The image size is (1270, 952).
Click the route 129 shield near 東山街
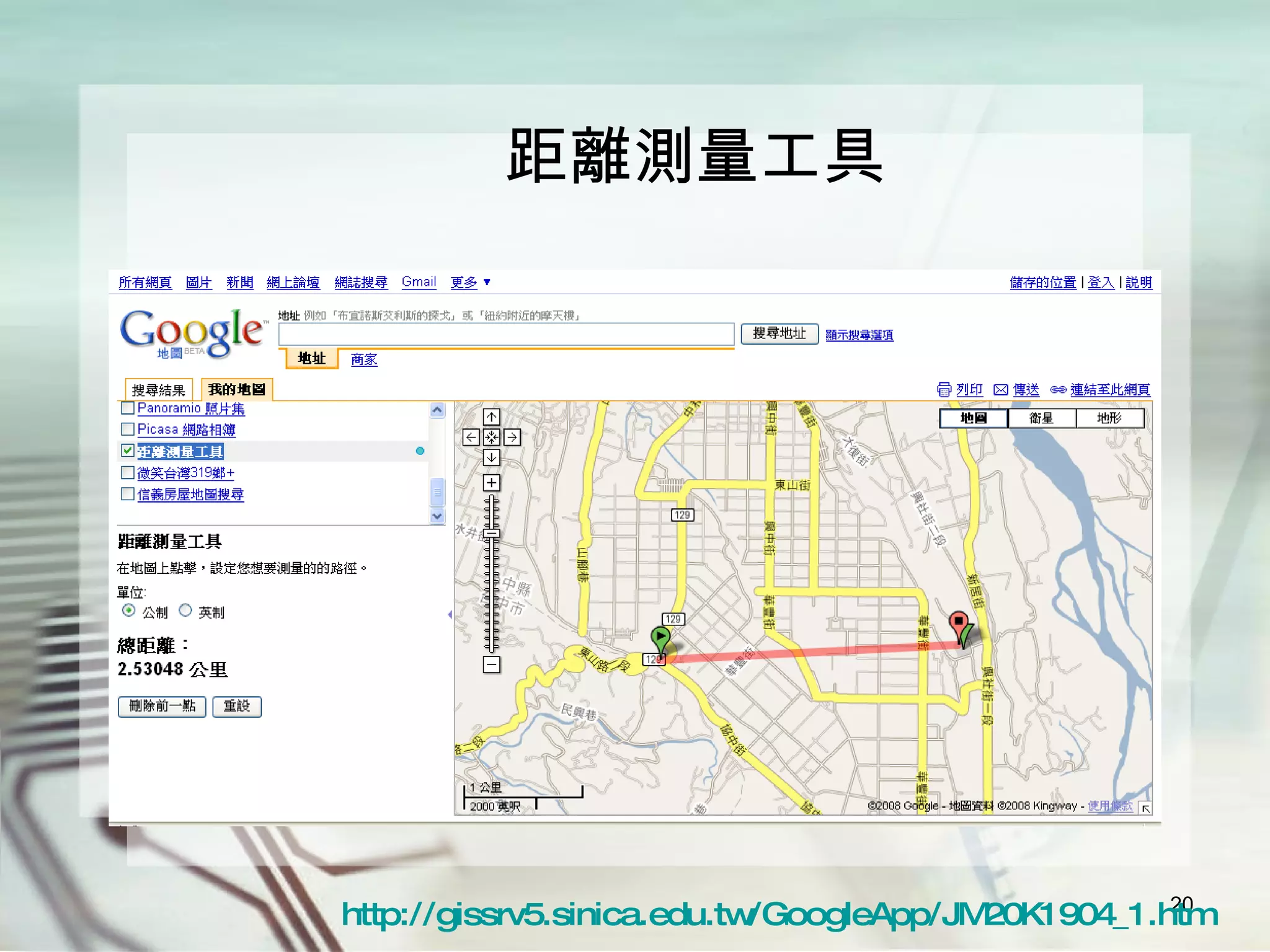(x=682, y=514)
